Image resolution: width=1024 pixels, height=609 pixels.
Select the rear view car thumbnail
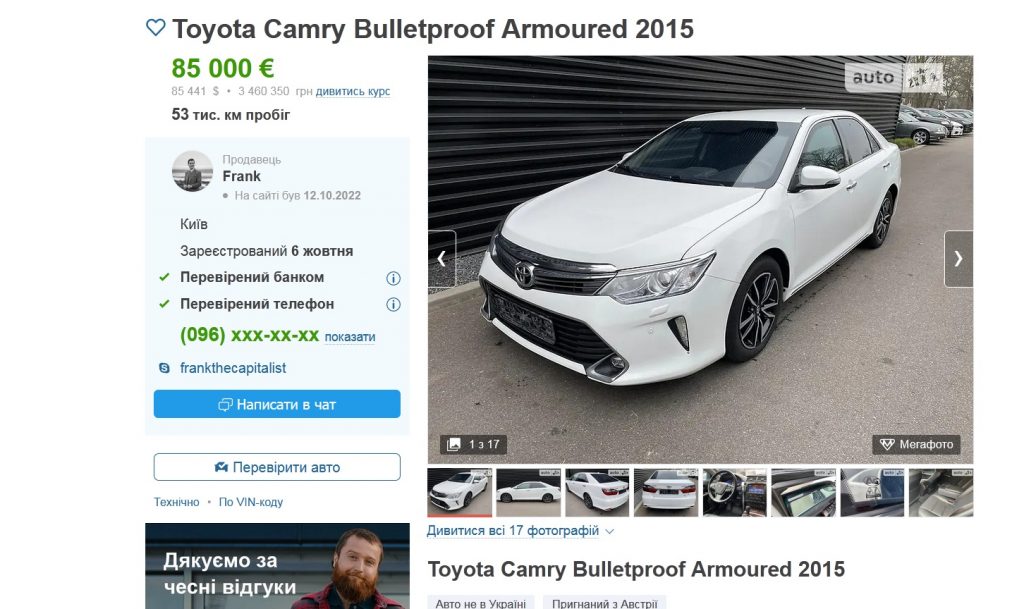point(665,492)
